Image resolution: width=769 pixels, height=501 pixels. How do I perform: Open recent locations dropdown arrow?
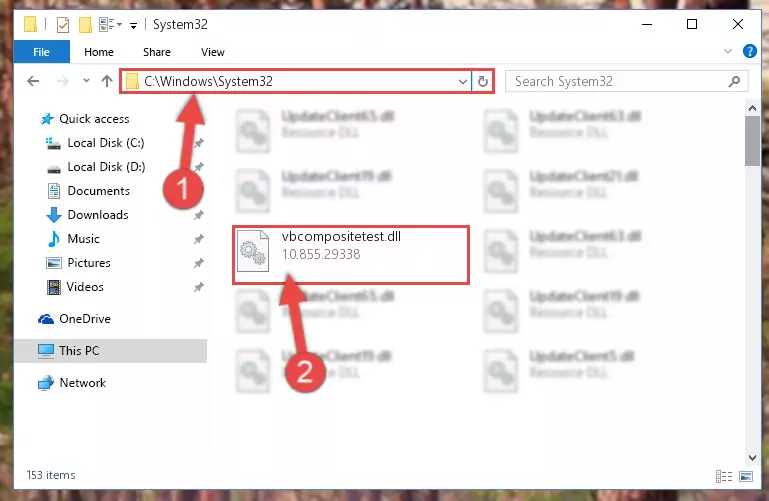(x=86, y=80)
